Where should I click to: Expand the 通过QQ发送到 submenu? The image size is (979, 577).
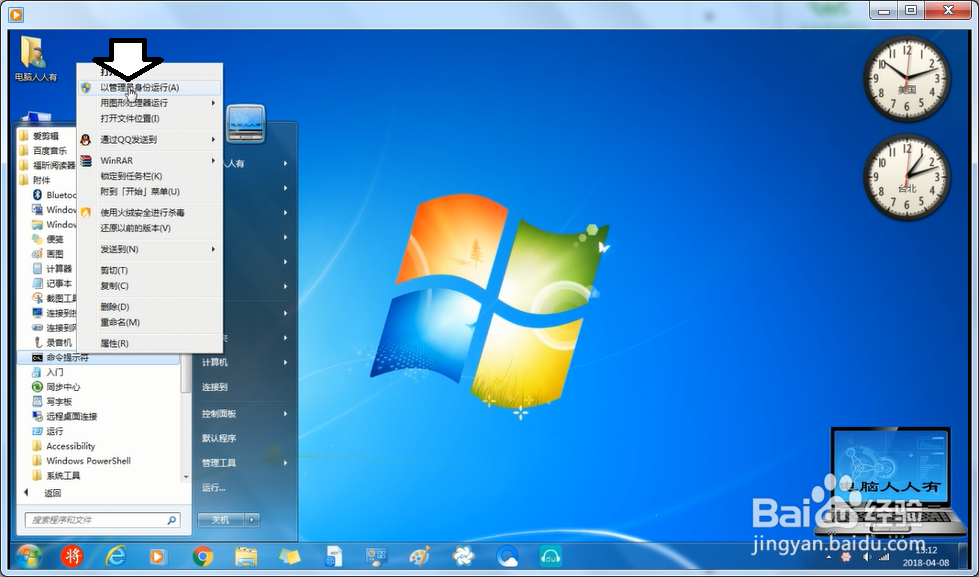coord(149,140)
